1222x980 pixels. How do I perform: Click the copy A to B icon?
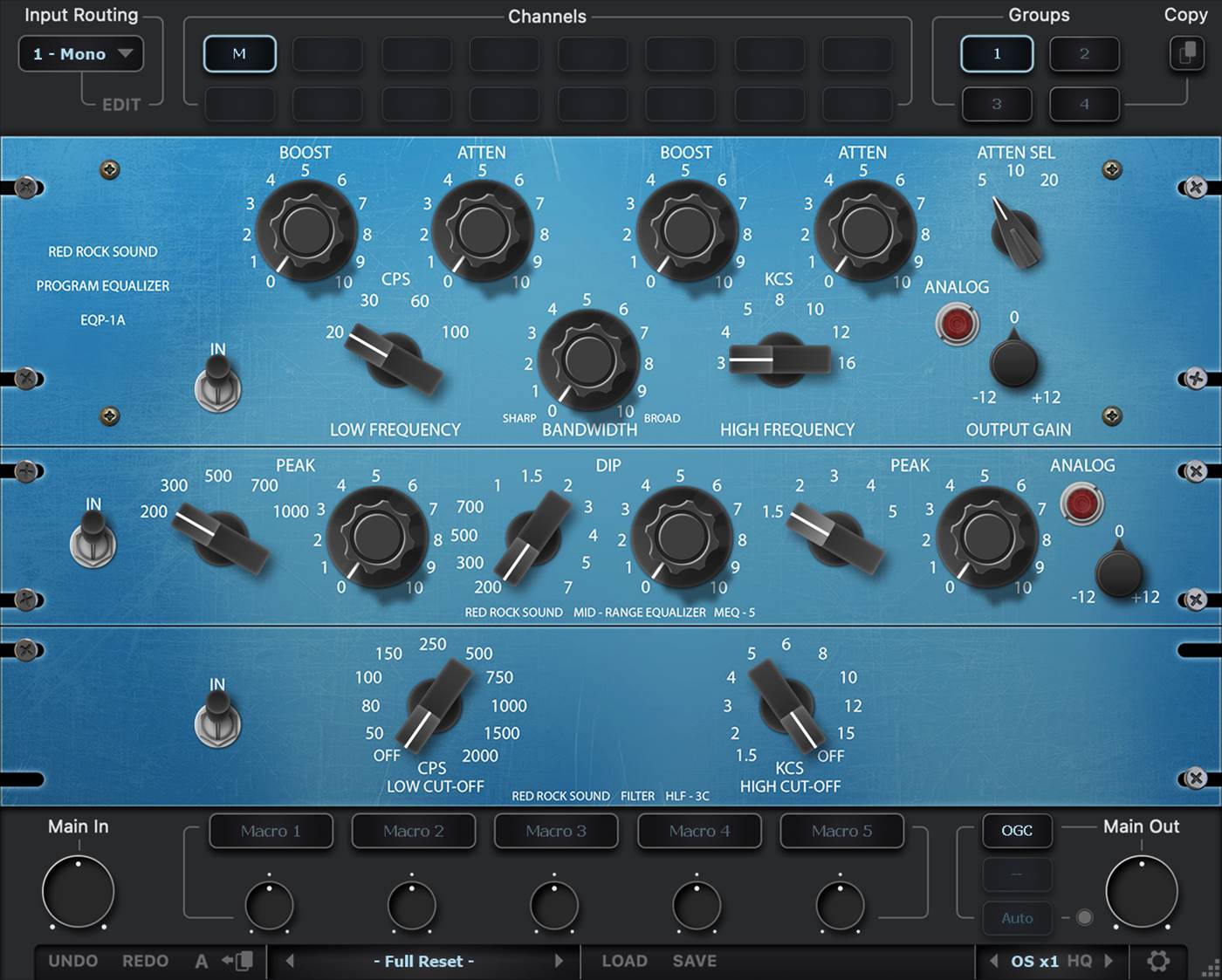237,961
